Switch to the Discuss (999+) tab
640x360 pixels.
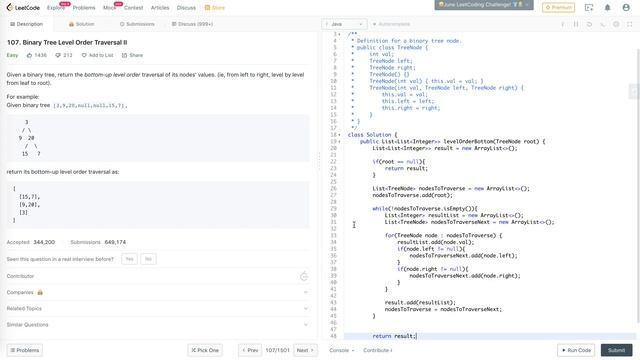pos(192,24)
